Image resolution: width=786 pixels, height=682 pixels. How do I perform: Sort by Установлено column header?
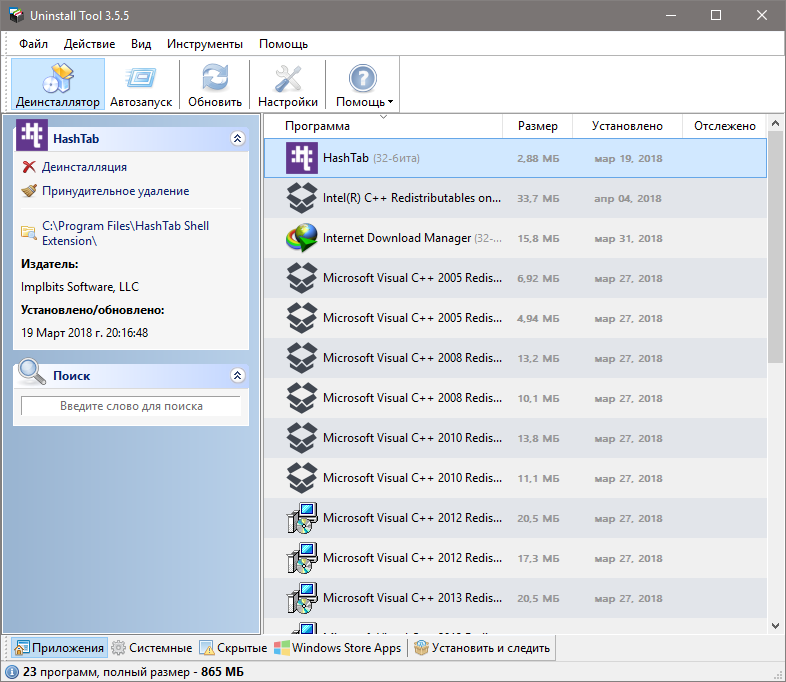627,126
